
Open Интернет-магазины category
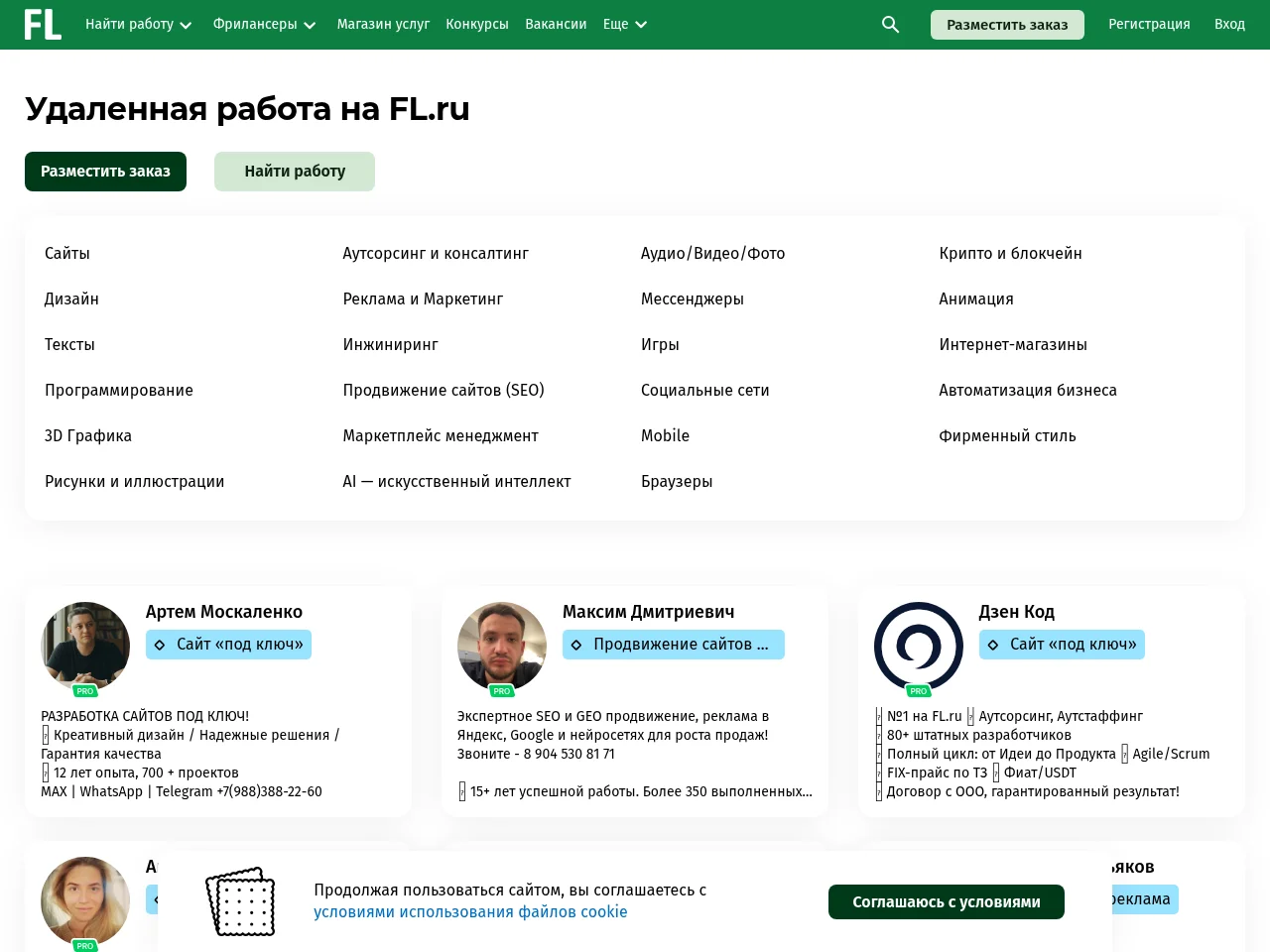point(1013,345)
